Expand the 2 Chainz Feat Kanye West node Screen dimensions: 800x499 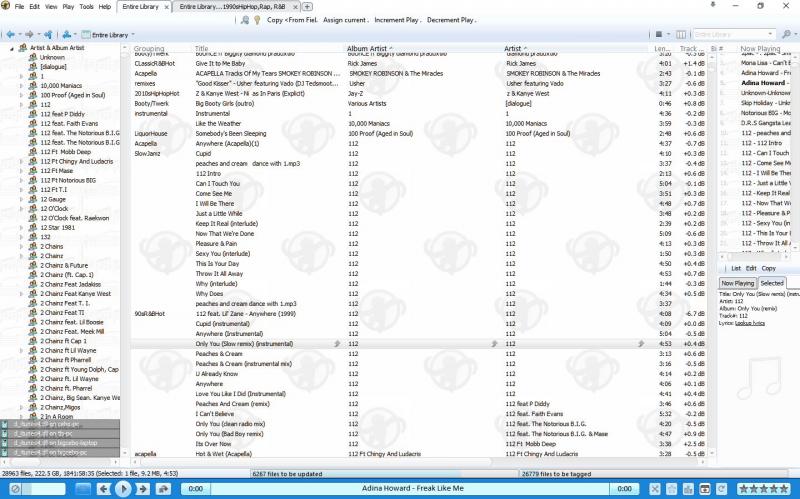click(x=21, y=294)
